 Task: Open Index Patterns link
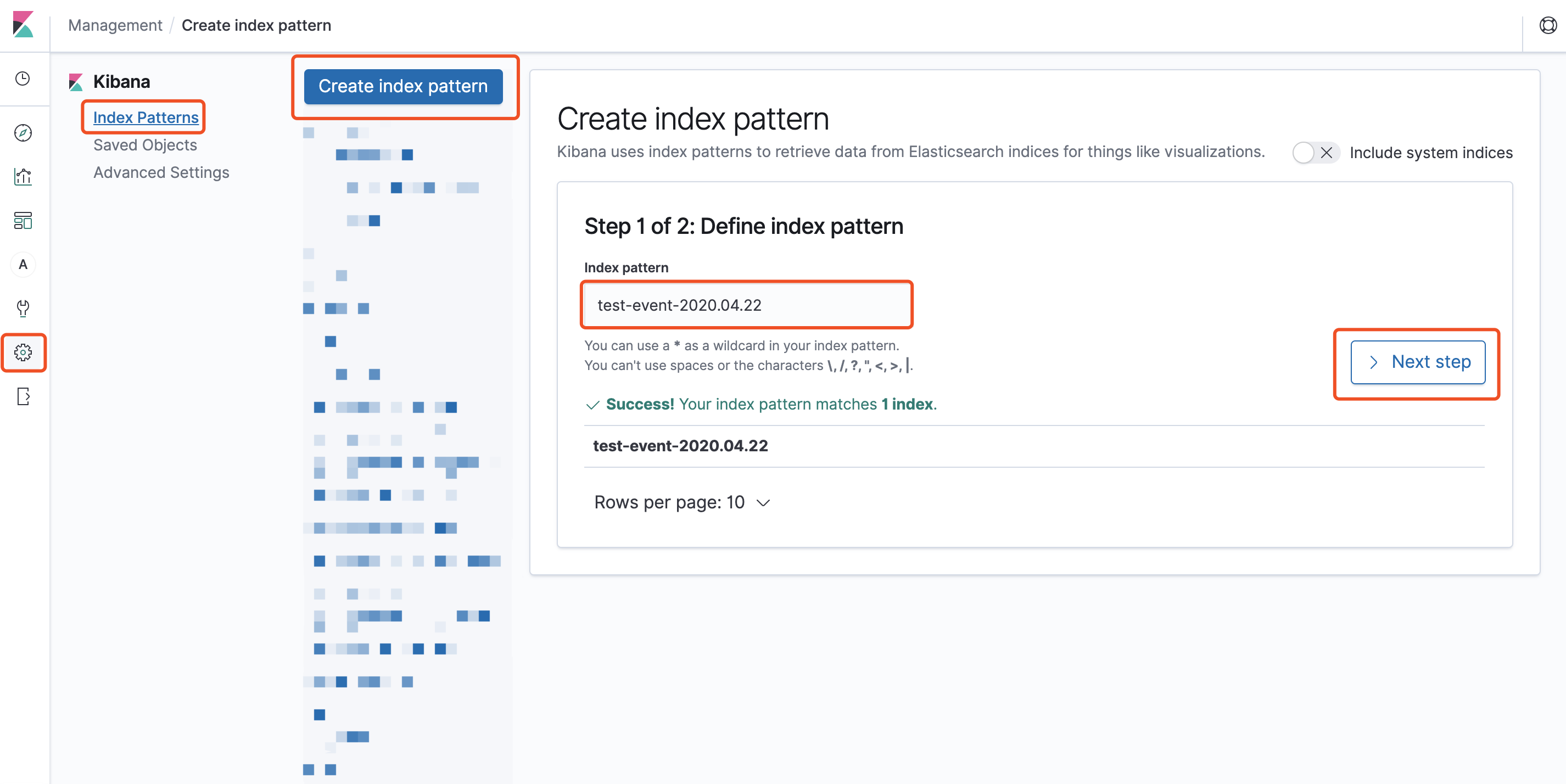(146, 117)
